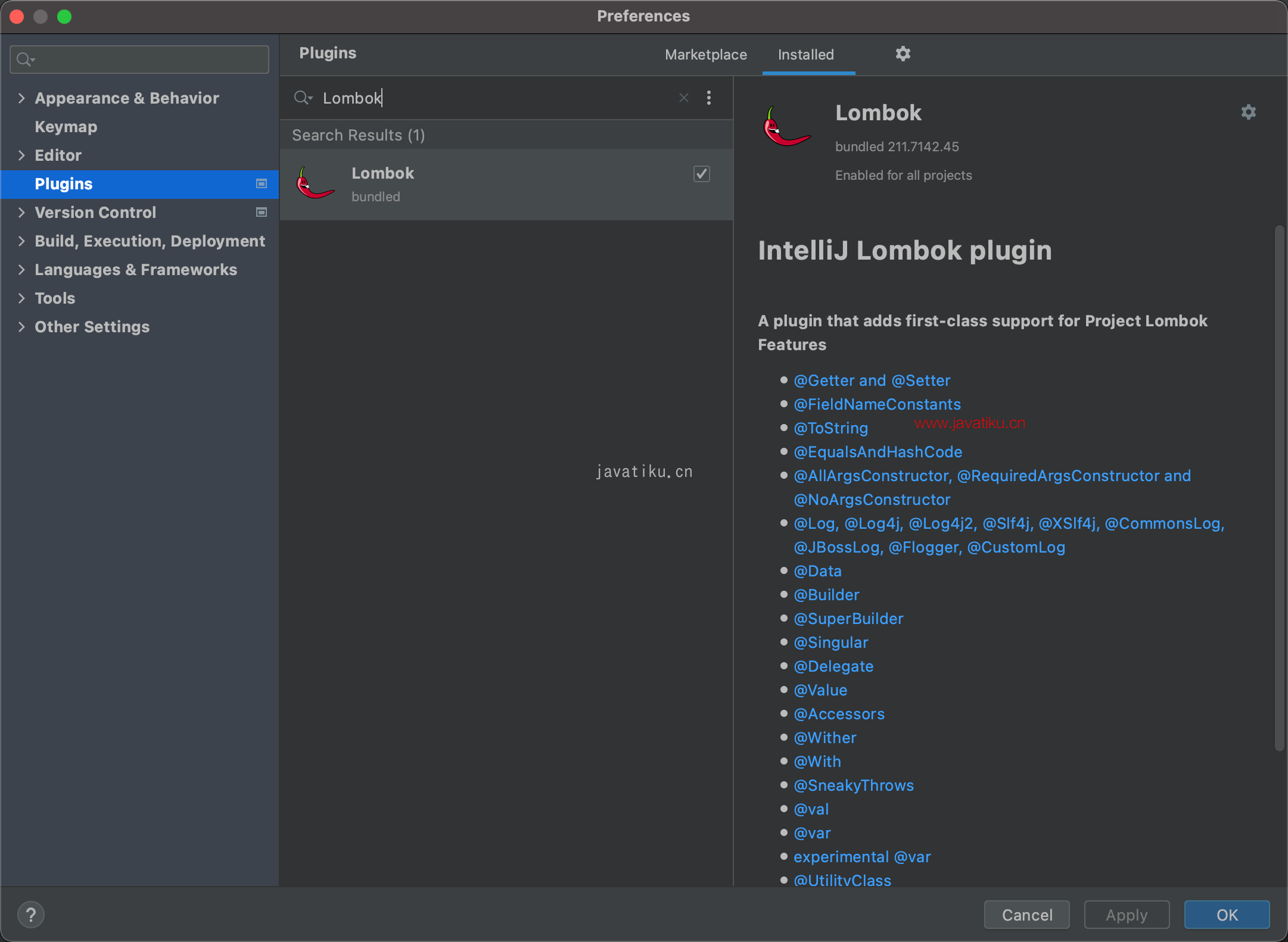Screen dimensions: 1288x942
Task: Click the settings search magnifier icon
Action: click(26, 60)
